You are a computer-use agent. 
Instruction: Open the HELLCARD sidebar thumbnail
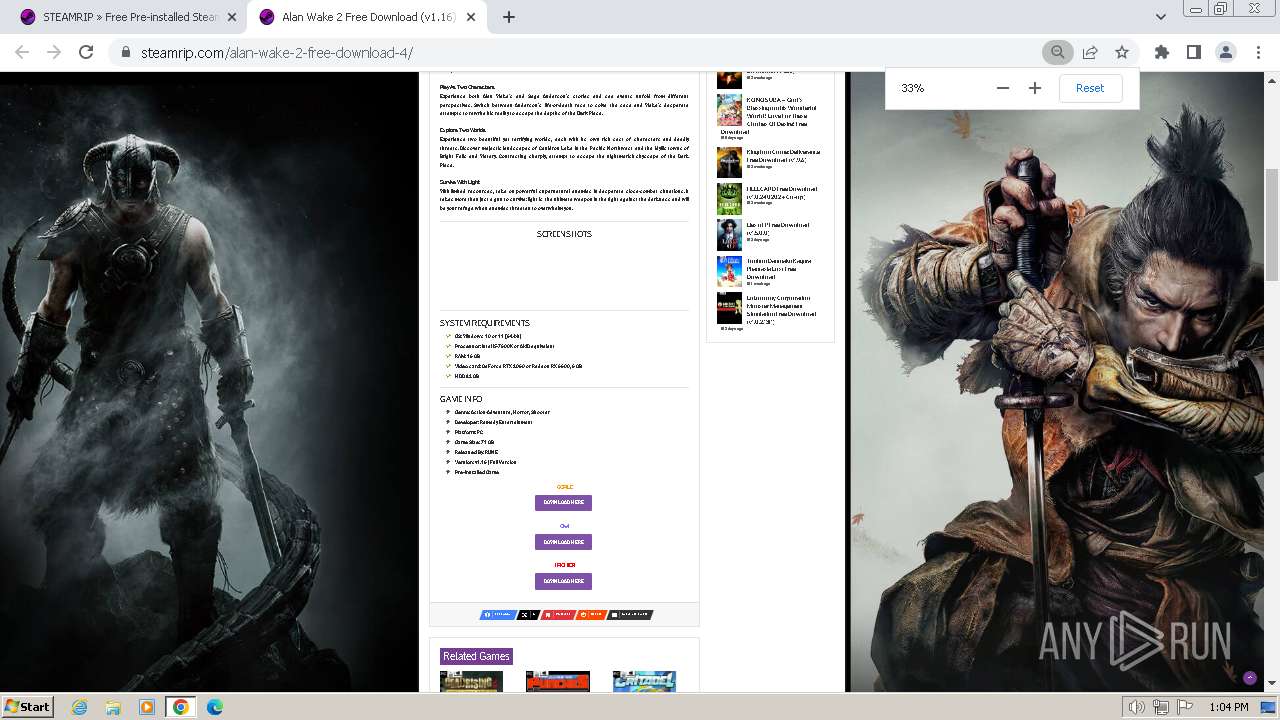729,199
